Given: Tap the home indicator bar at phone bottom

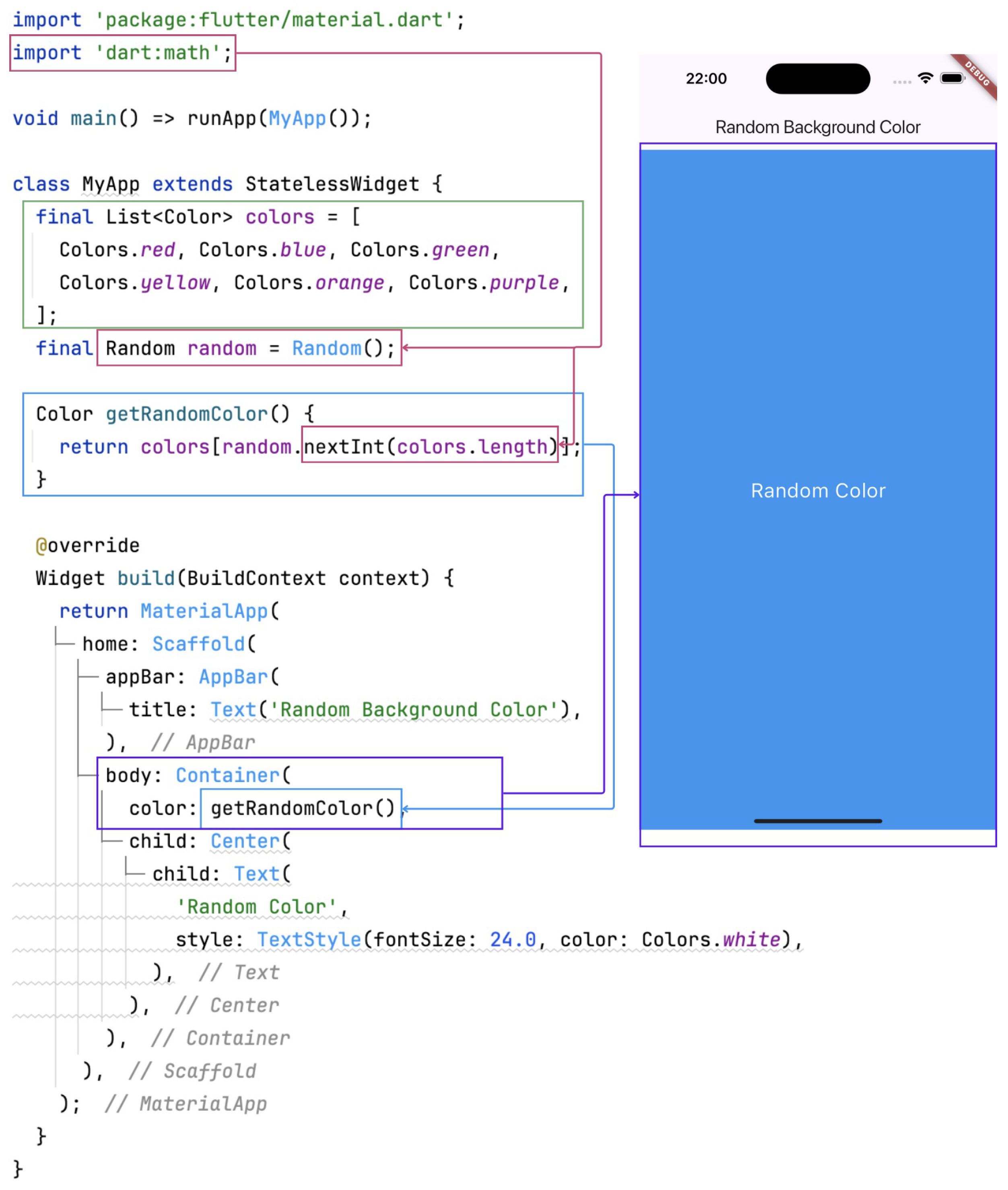Looking at the screenshot, I should pyautogui.click(x=818, y=821).
